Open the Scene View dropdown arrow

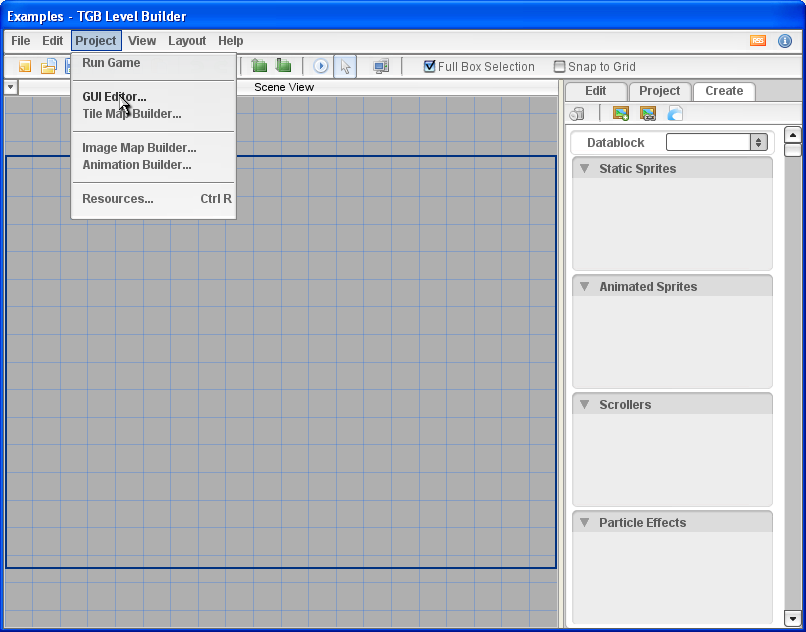11,87
